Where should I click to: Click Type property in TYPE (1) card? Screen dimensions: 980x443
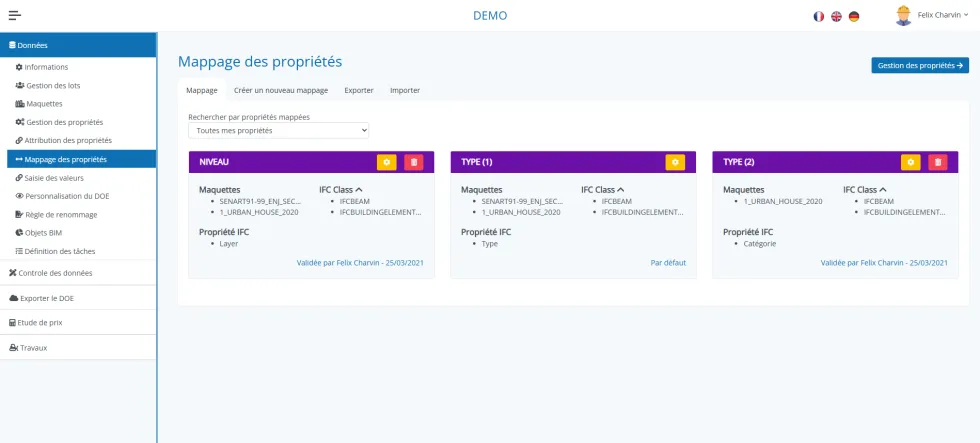489,244
